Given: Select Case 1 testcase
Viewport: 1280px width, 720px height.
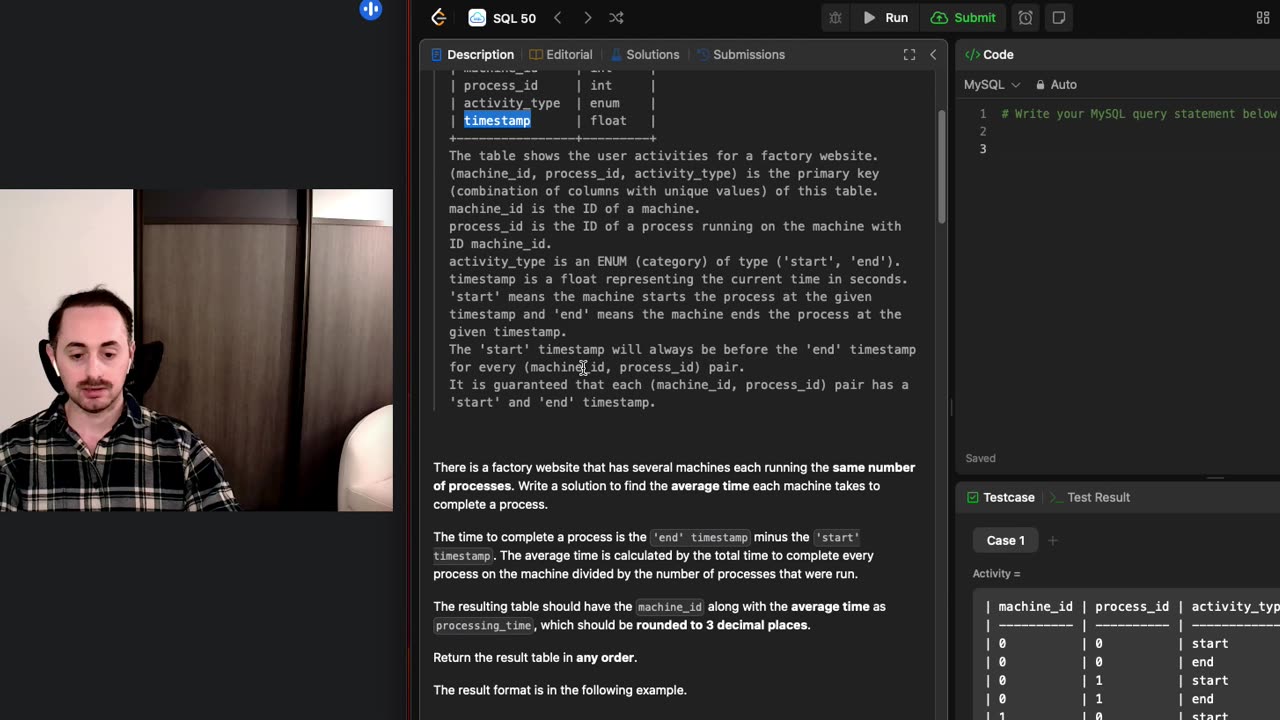Looking at the screenshot, I should pos(1006,541).
